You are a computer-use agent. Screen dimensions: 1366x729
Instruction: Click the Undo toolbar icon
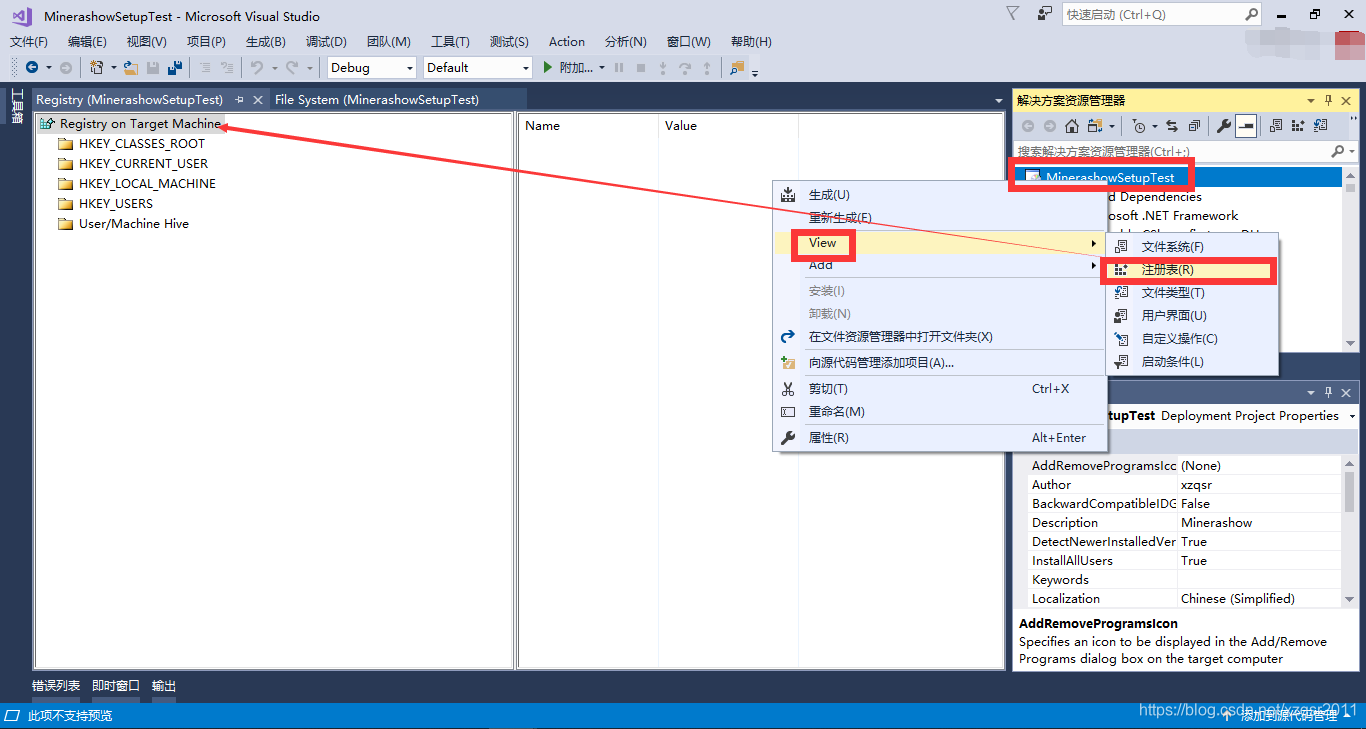coord(256,68)
